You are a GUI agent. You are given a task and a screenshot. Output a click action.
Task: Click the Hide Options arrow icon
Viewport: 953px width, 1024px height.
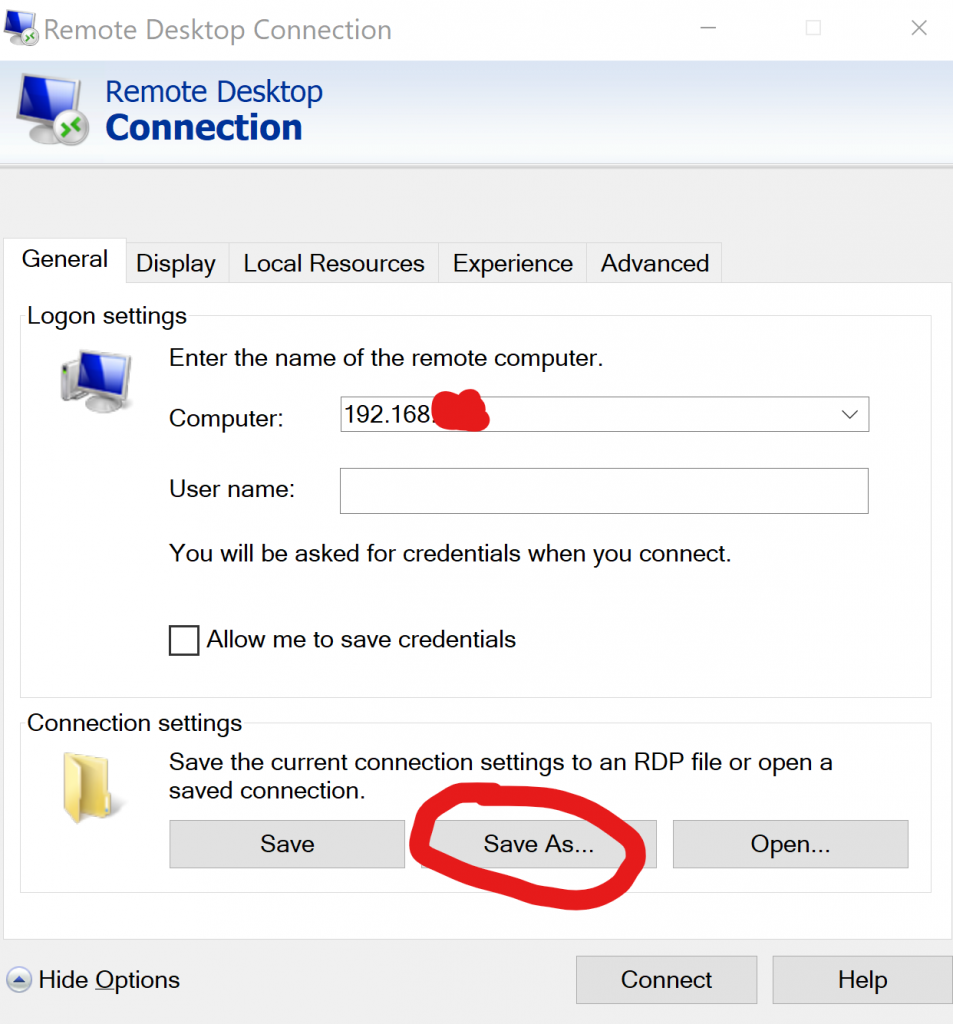tap(19, 980)
